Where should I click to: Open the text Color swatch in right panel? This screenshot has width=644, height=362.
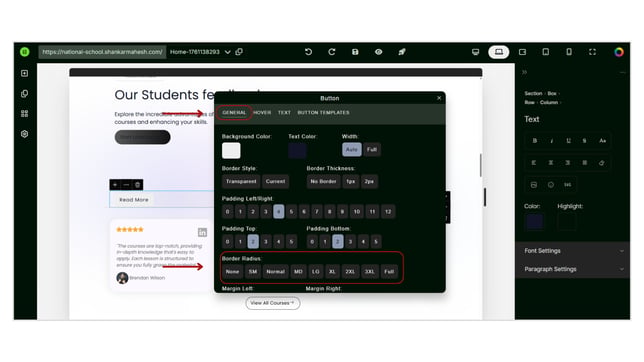(x=534, y=221)
